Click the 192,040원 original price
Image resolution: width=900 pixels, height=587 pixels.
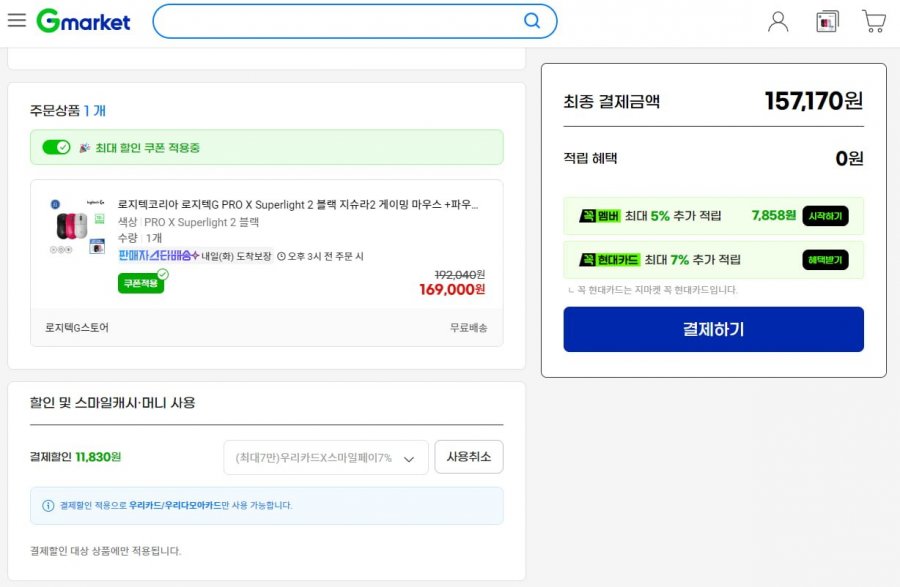(x=460, y=274)
